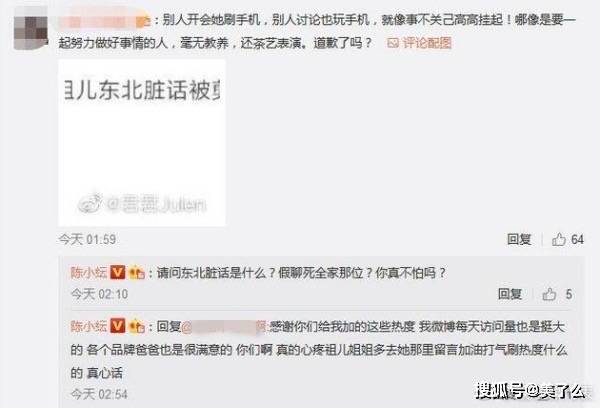Click the orange V badge on the 02:10 reply
The image size is (600, 408).
point(118,273)
